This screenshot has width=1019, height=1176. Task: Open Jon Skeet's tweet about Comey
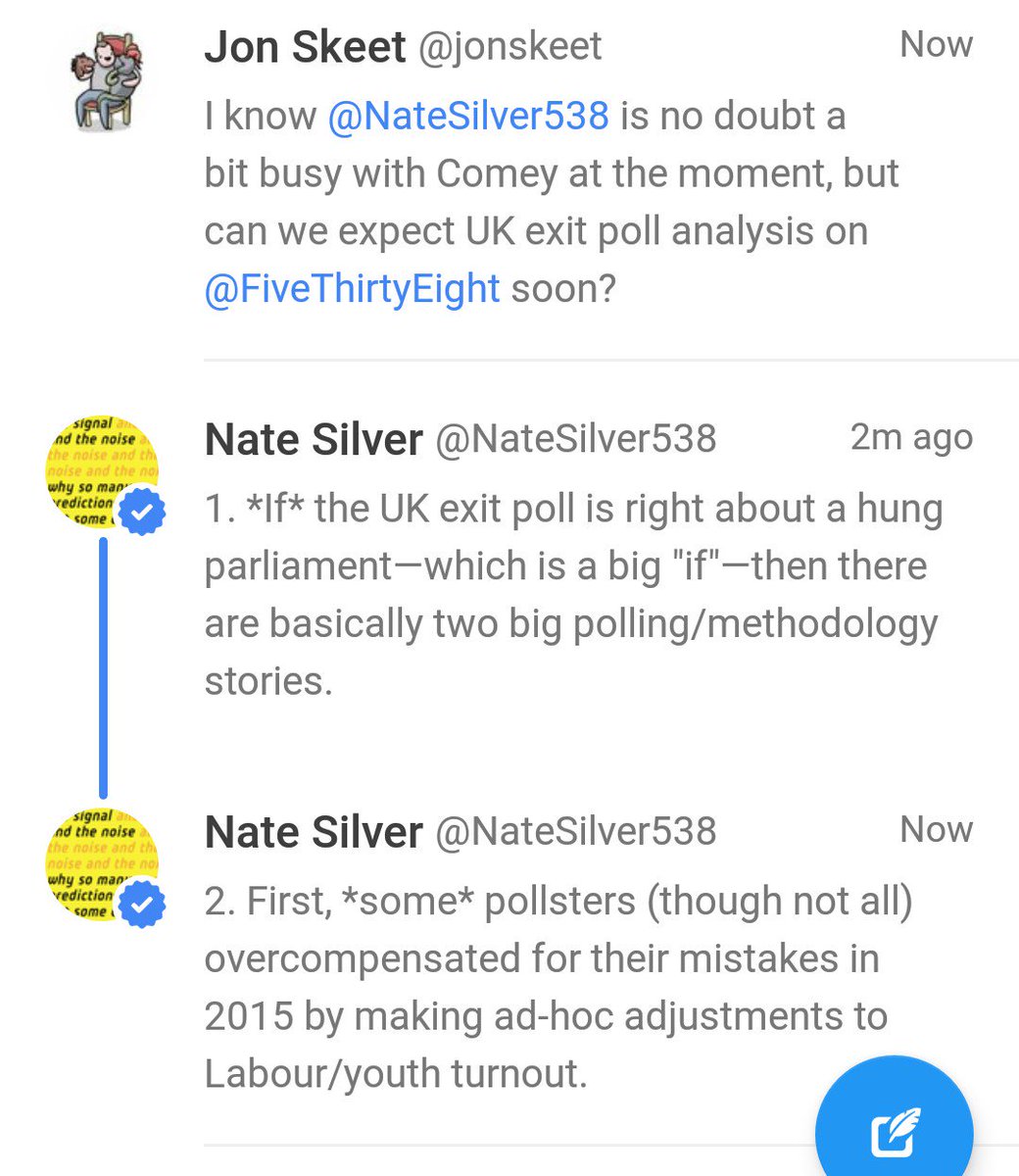[x=552, y=203]
